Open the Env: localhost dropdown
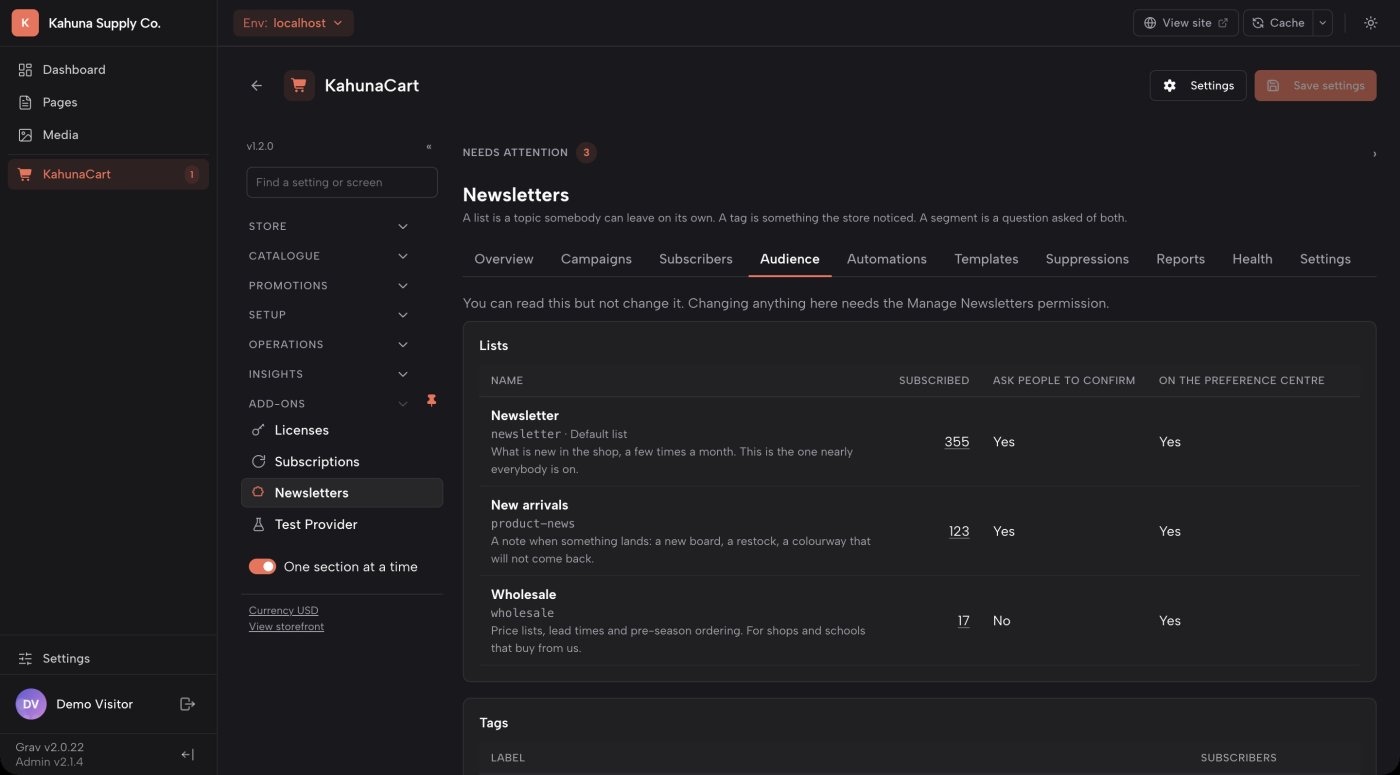Image resolution: width=1400 pixels, height=775 pixels. (x=293, y=23)
